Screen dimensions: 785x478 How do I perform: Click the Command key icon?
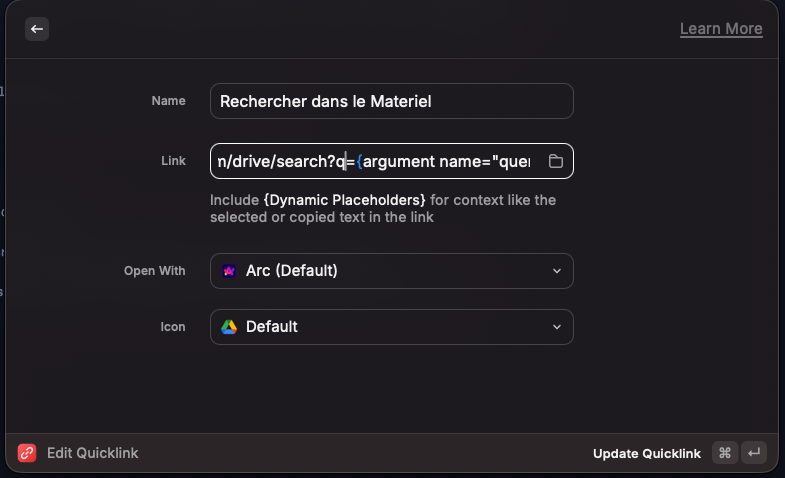[725, 453]
